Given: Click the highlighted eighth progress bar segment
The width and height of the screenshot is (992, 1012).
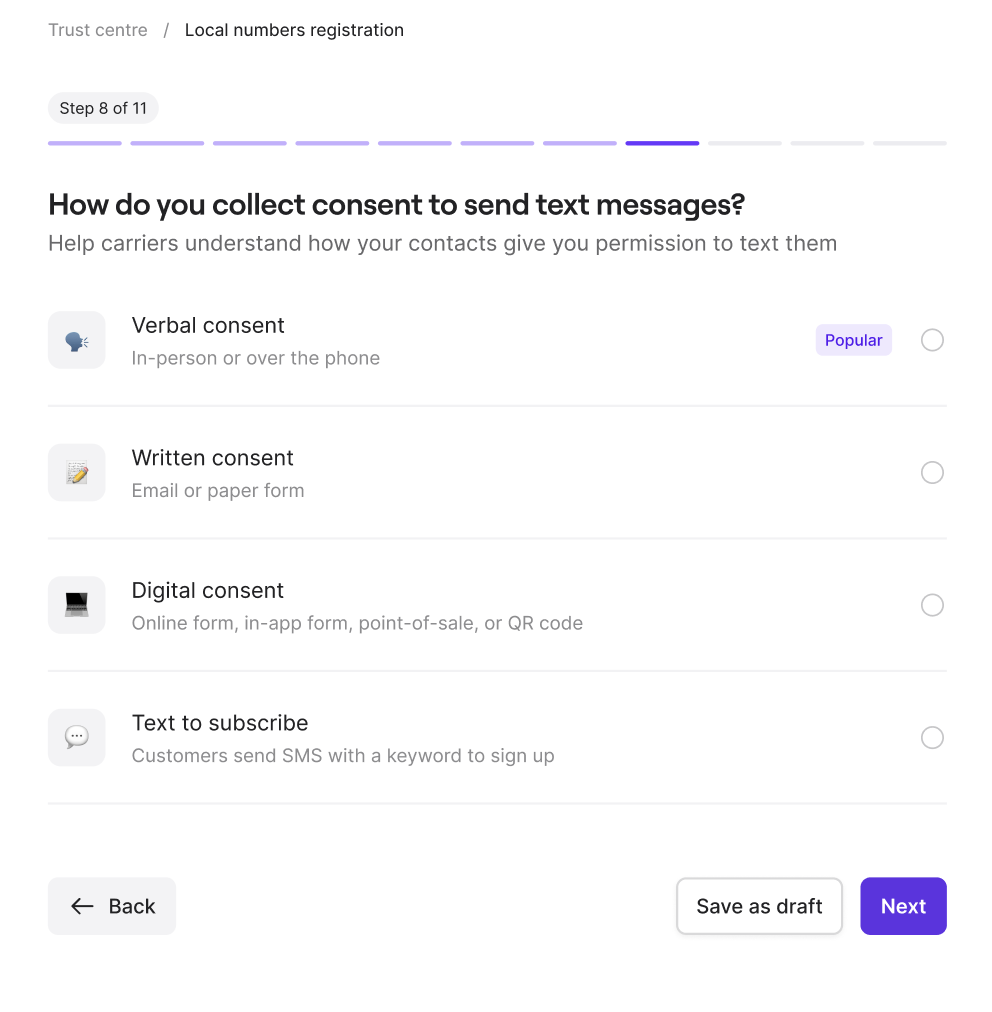Looking at the screenshot, I should tap(662, 143).
